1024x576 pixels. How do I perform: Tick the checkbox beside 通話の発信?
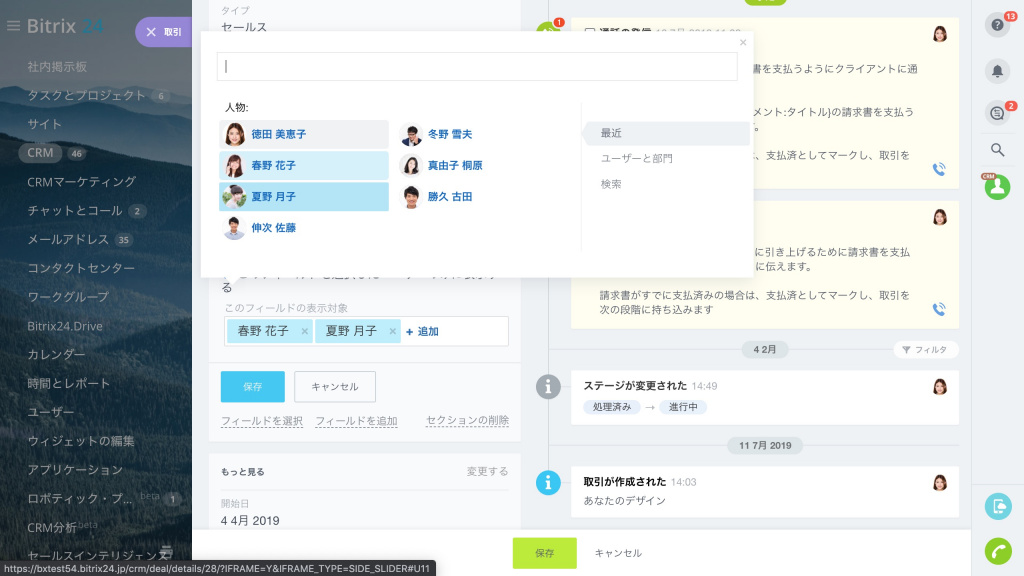pyautogui.click(x=589, y=33)
